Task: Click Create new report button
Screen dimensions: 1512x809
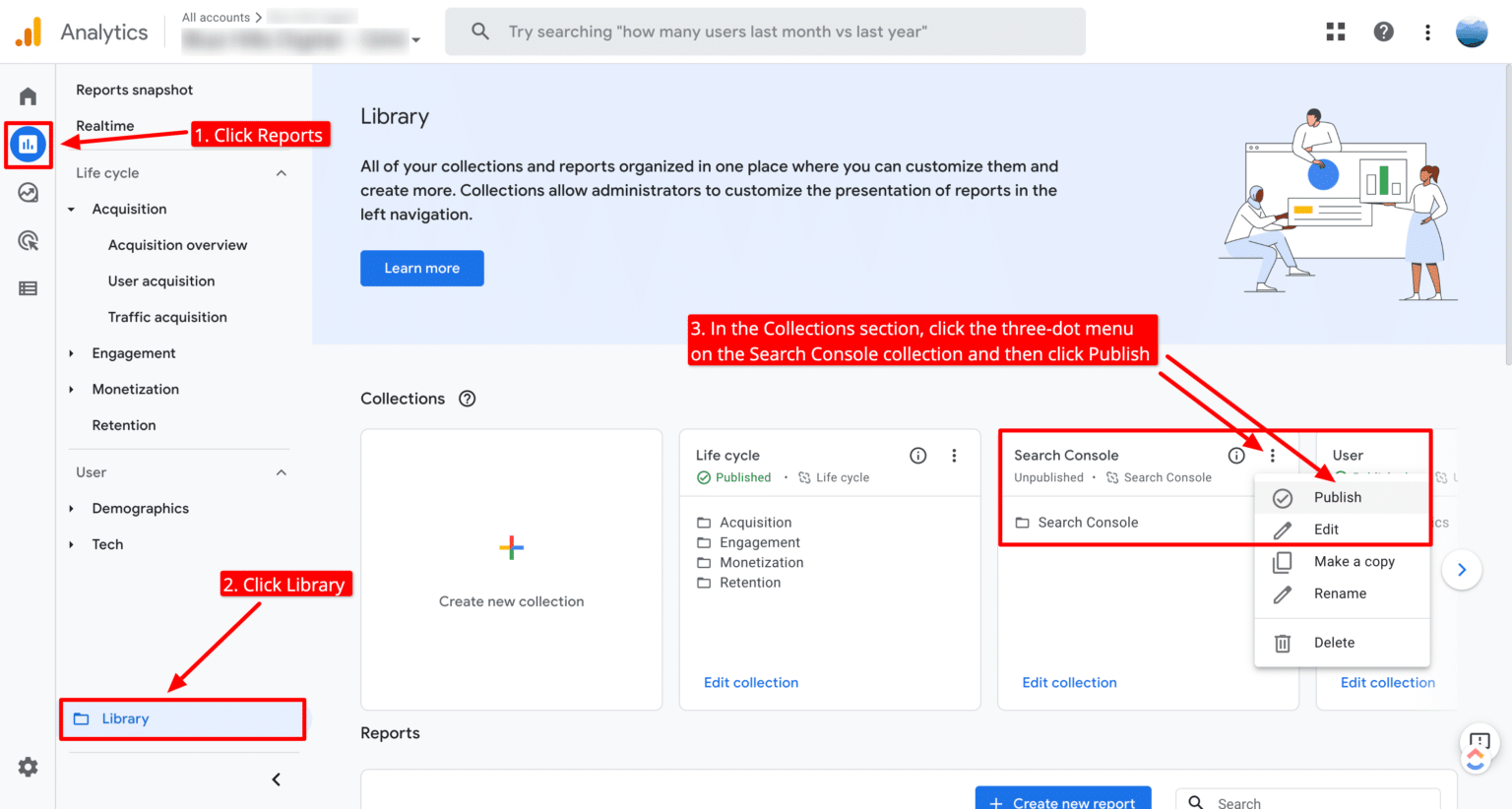Action: click(1062, 799)
